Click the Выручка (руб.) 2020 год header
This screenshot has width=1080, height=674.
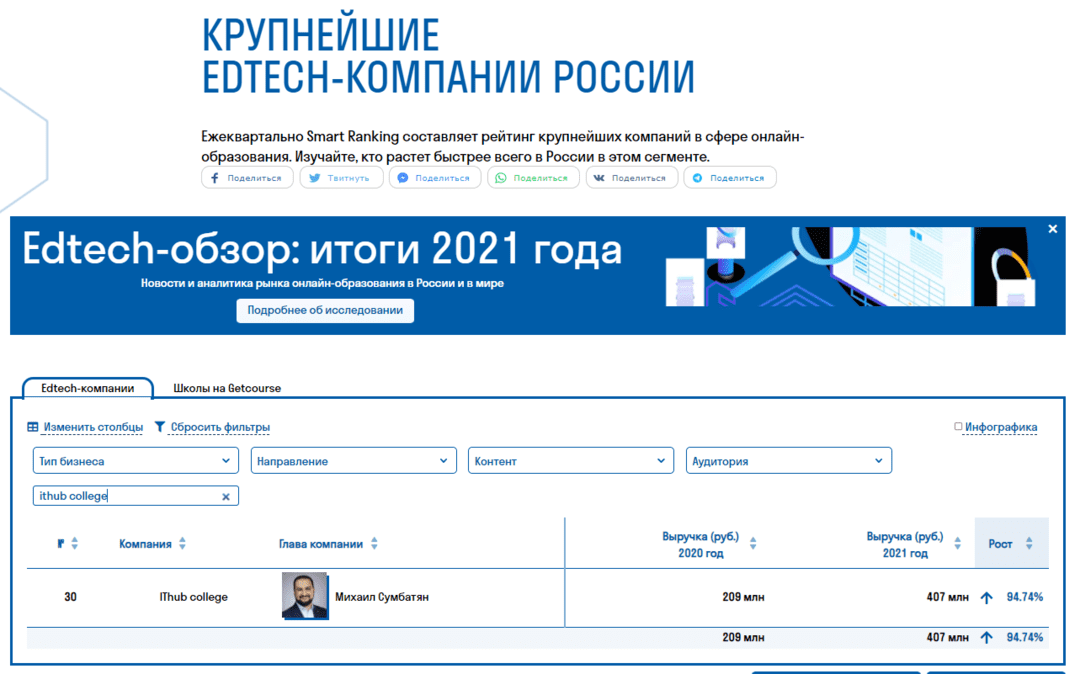pyautogui.click(x=700, y=545)
